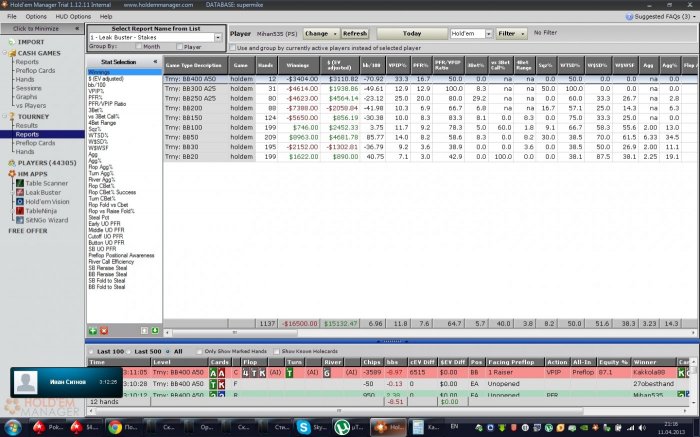This screenshot has height=437, width=700.
Task: Click the PLAYERS (44305) sidebar icon
Action: click(x=12, y=163)
